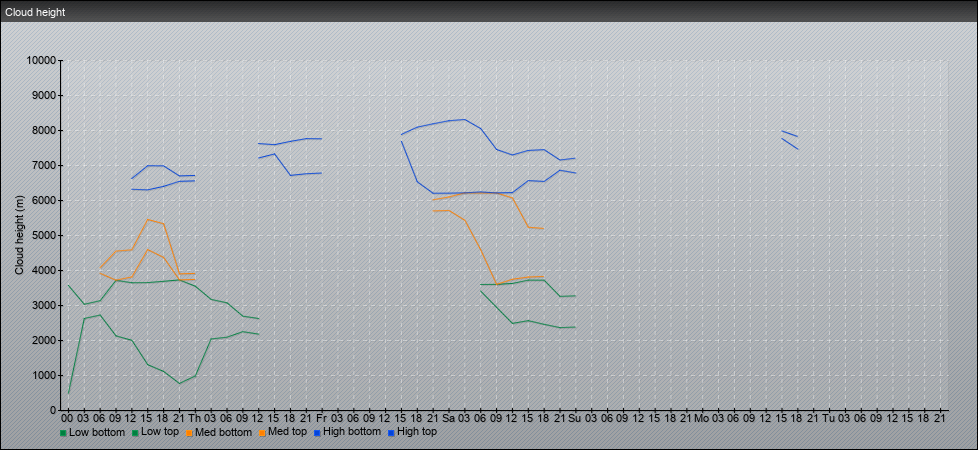Click the Tu day label on x-axis
Viewport: 978px width, 450px height.
tap(828, 417)
